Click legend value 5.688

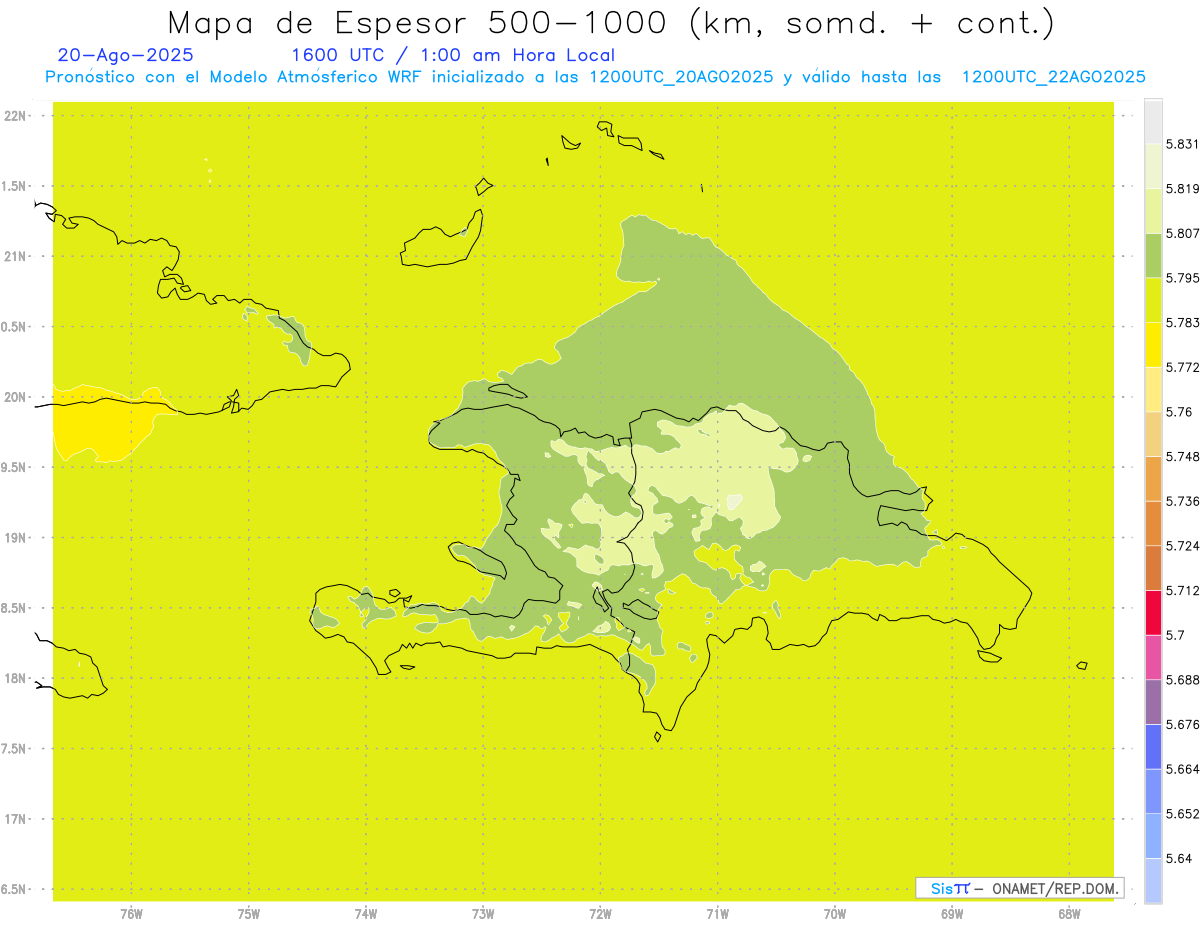[x=1183, y=680]
